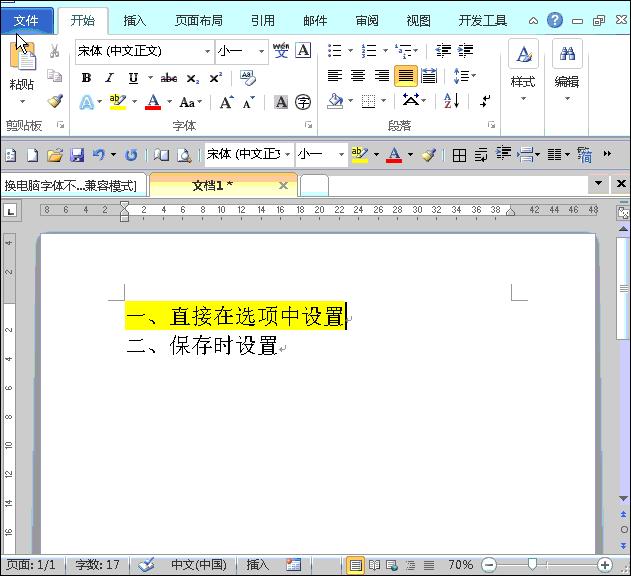The image size is (631, 576).
Task: Open the 邮件 ribbon tab
Action: (x=315, y=20)
